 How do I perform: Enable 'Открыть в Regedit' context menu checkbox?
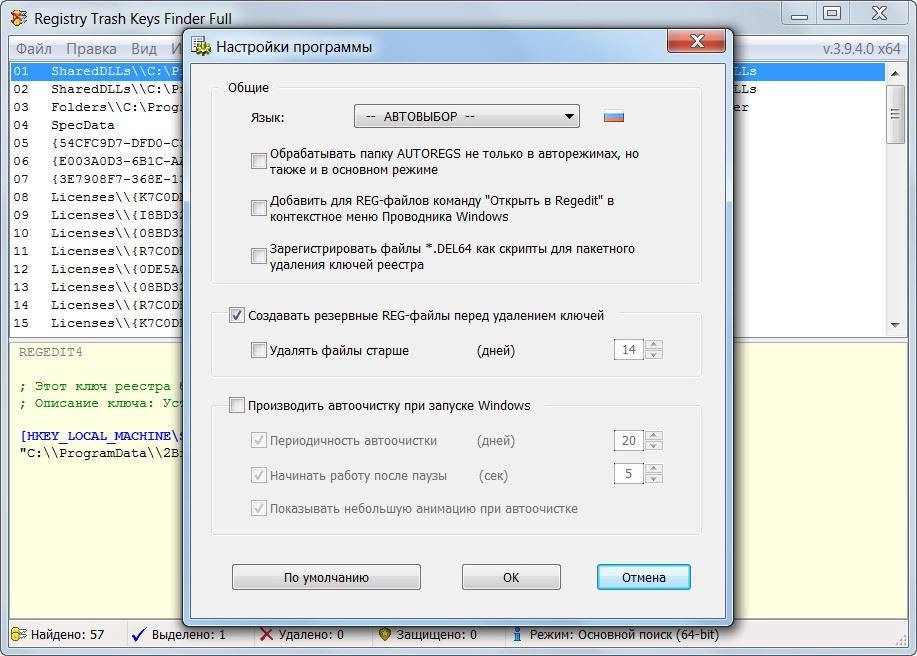[258, 208]
